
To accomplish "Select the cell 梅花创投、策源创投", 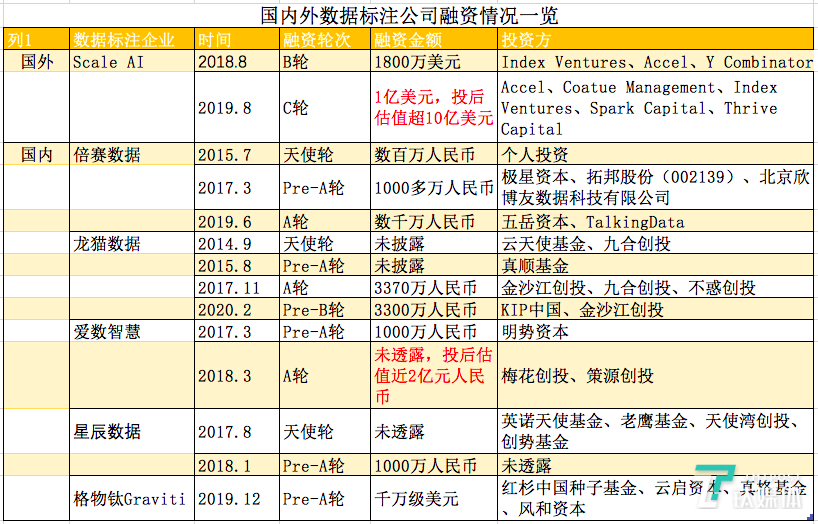I will pos(656,375).
